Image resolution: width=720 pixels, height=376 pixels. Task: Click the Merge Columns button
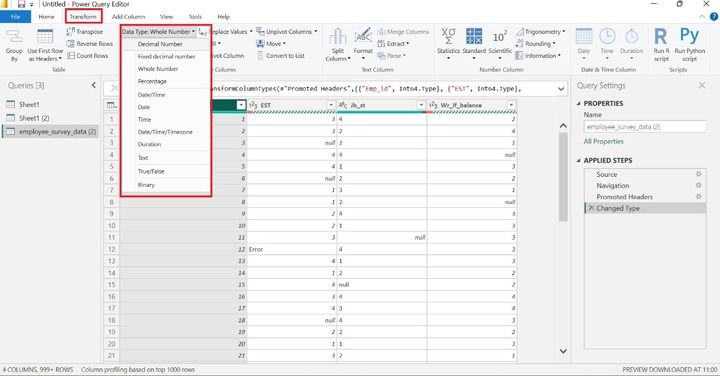tap(403, 32)
